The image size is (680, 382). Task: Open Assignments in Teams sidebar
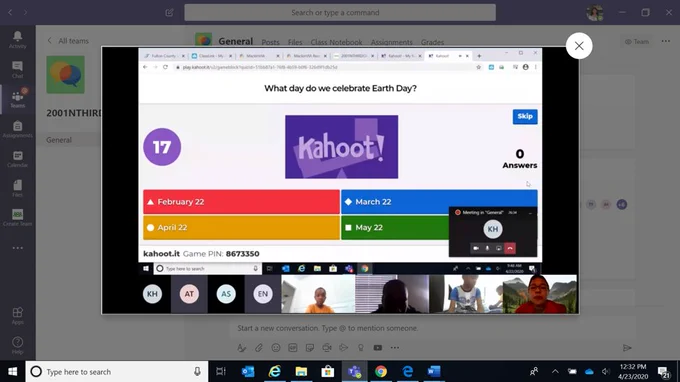click(x=17, y=129)
